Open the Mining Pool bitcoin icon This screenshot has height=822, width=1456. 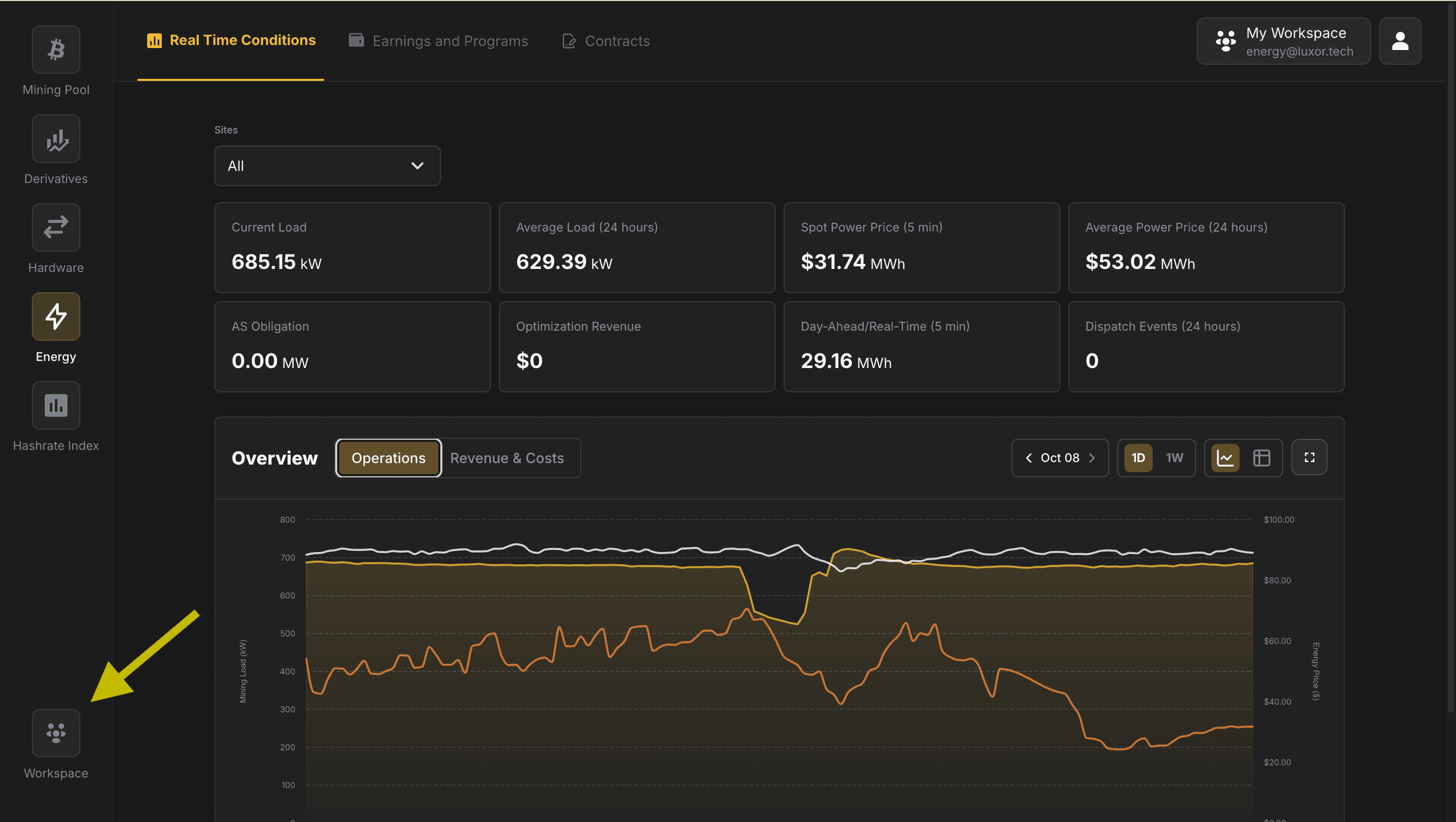[56, 50]
